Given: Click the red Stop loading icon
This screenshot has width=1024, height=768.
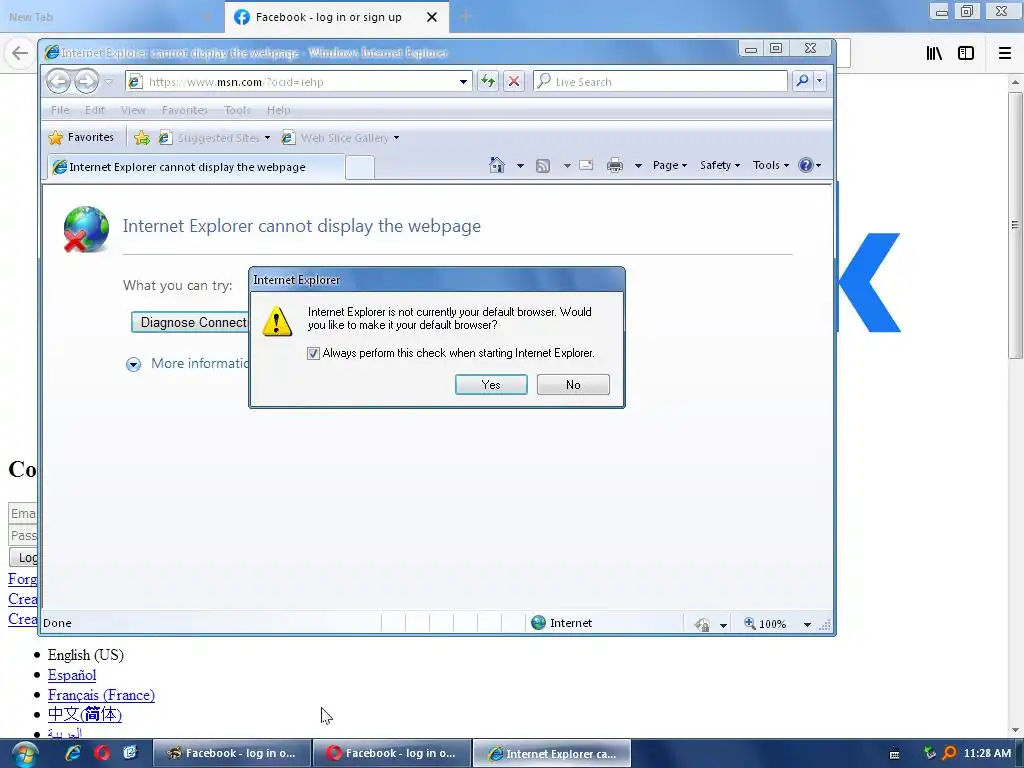Looking at the screenshot, I should pos(514,82).
